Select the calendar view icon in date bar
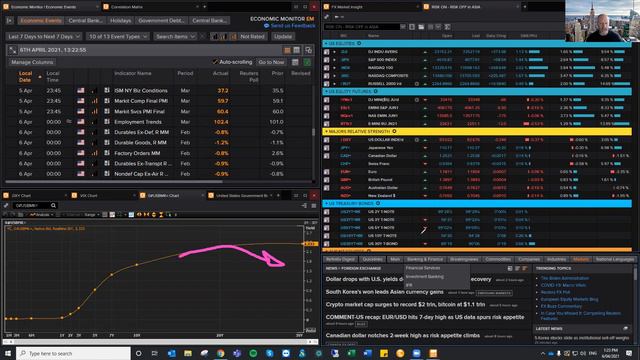 pos(297,50)
